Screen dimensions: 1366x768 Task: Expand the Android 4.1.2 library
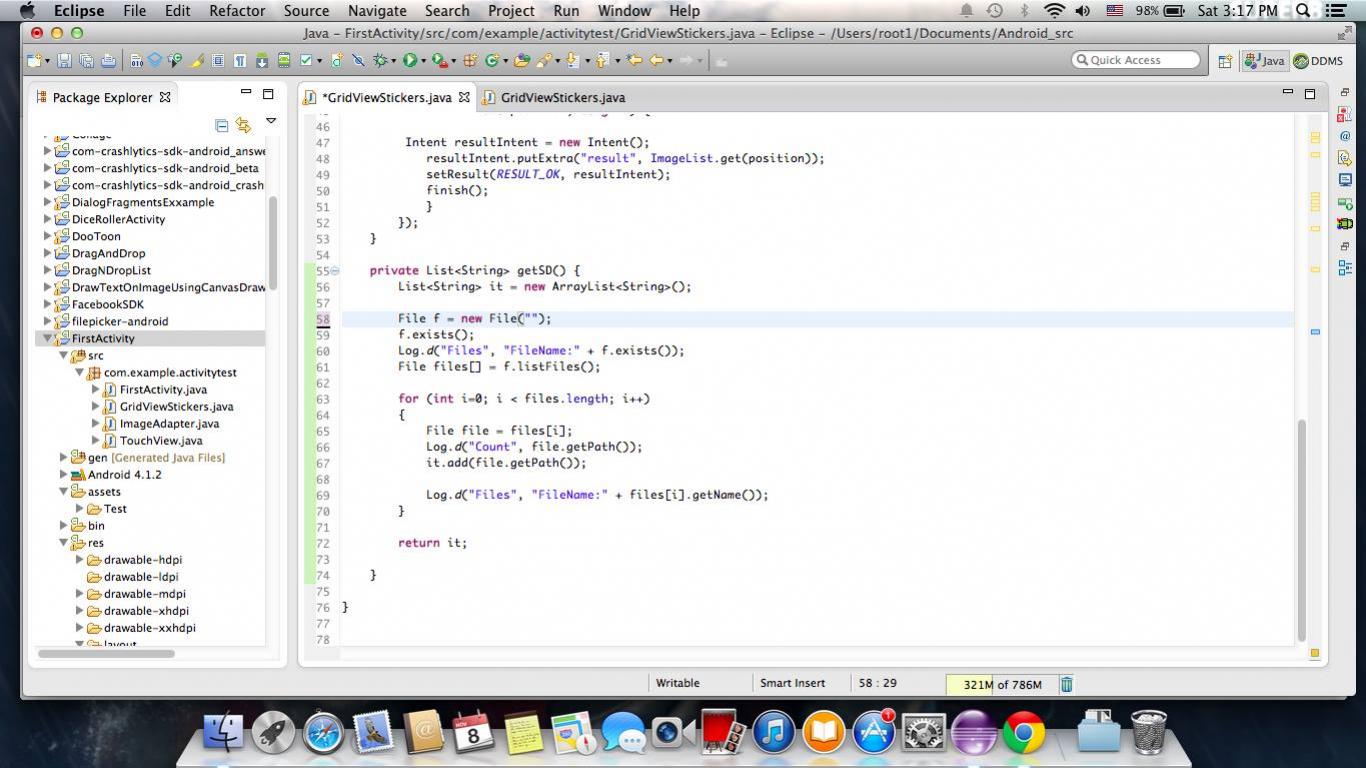click(x=63, y=474)
